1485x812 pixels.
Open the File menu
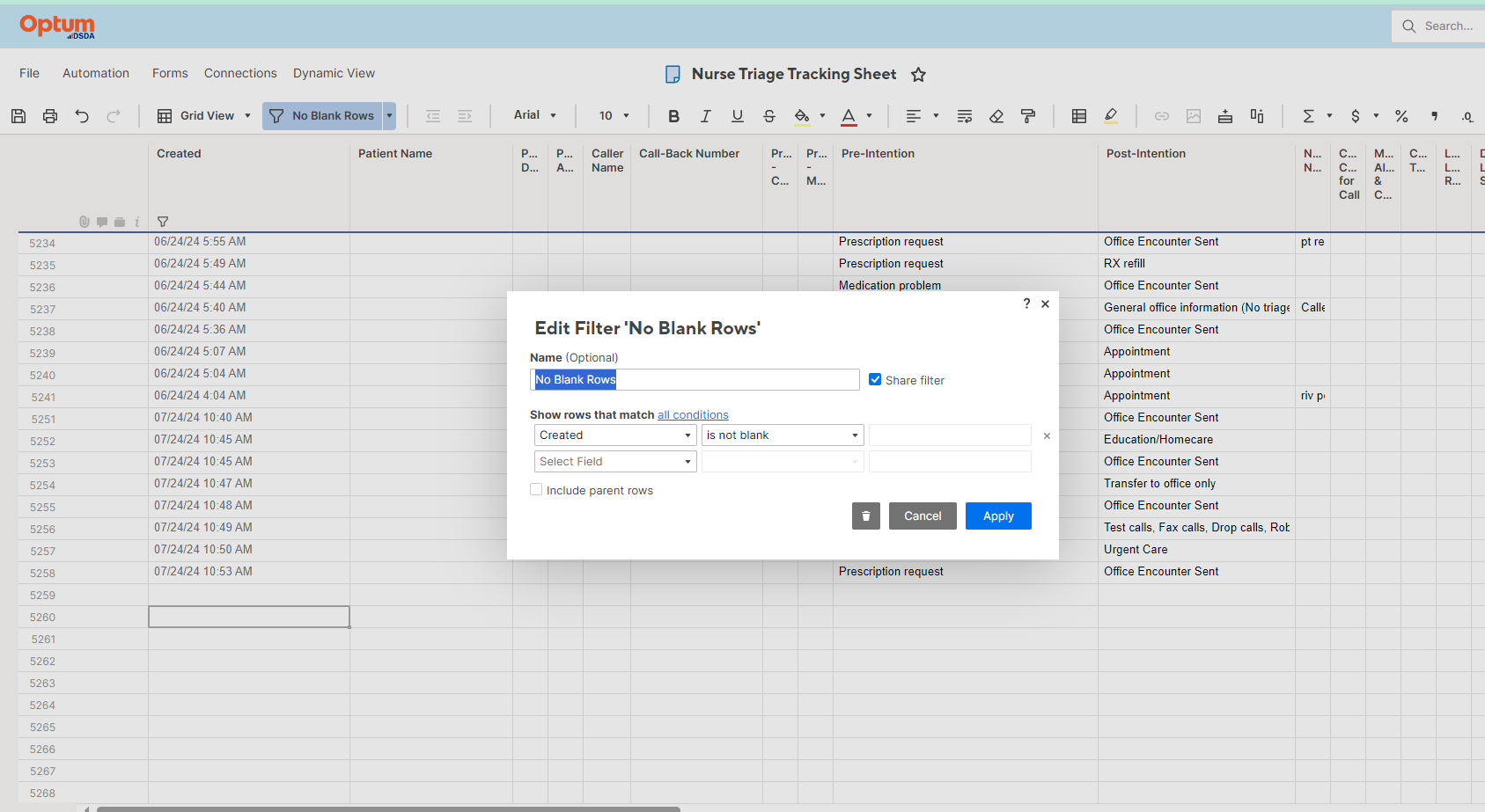[29, 73]
